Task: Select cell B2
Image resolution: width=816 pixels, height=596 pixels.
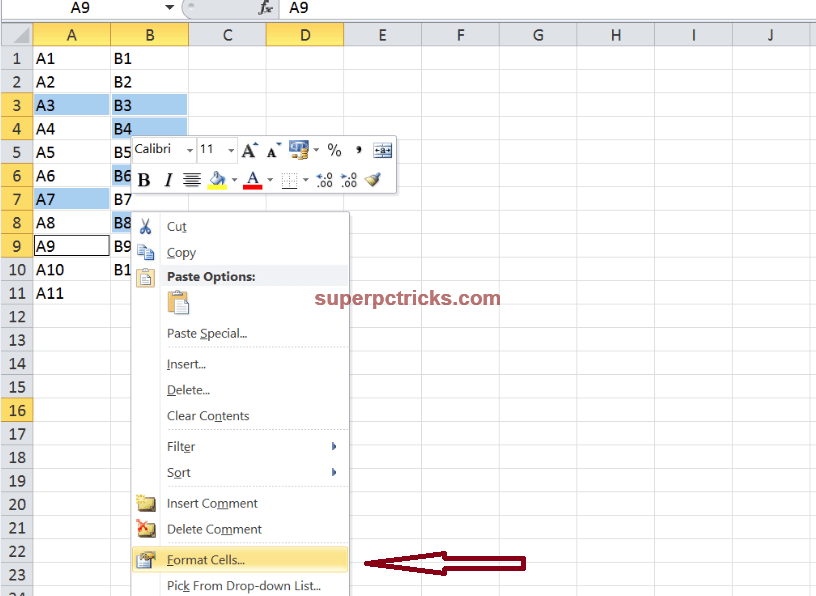Action: (x=149, y=82)
